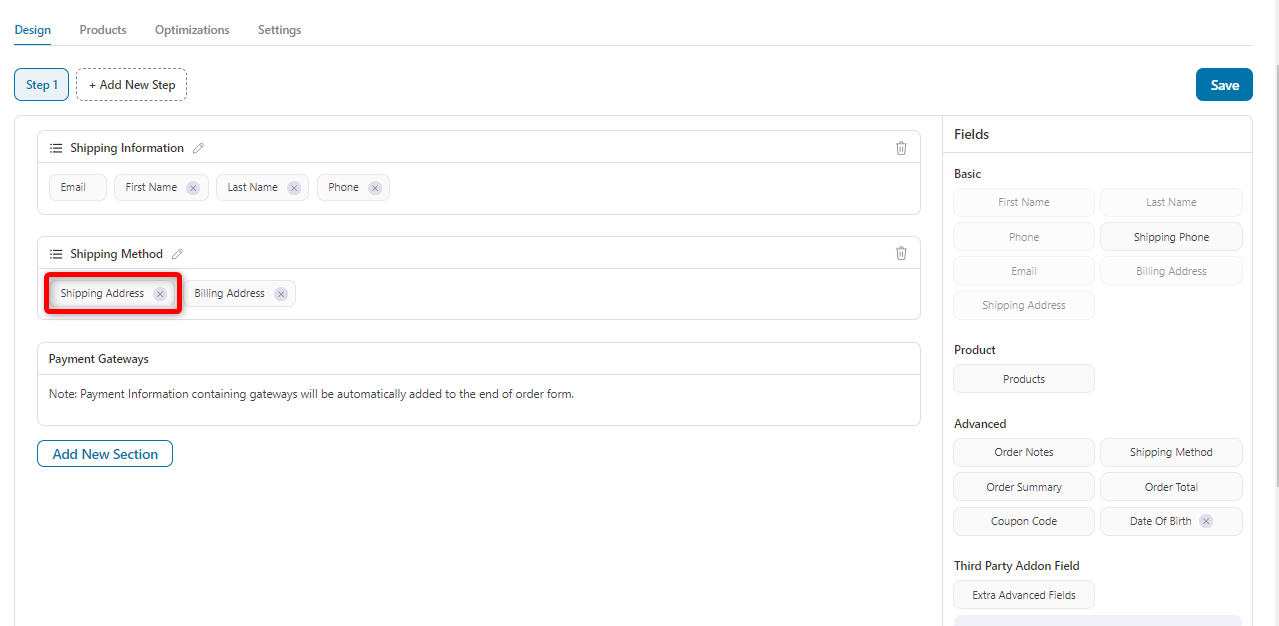Viewport: 1279px width, 626px height.
Task: Pick Billing Address in Basic fields panel
Action: 1171,271
